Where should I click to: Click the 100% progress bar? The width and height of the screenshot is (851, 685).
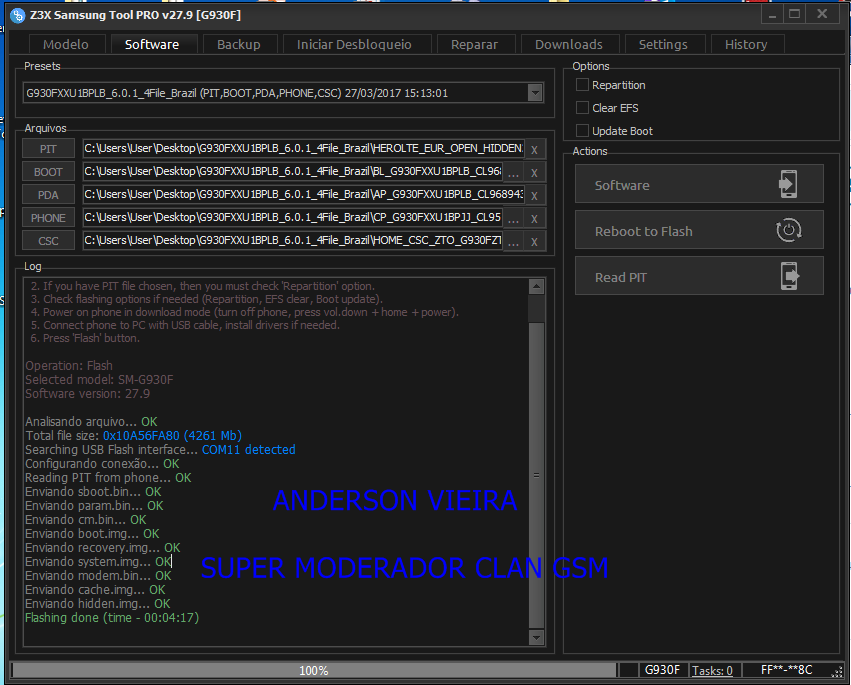314,670
